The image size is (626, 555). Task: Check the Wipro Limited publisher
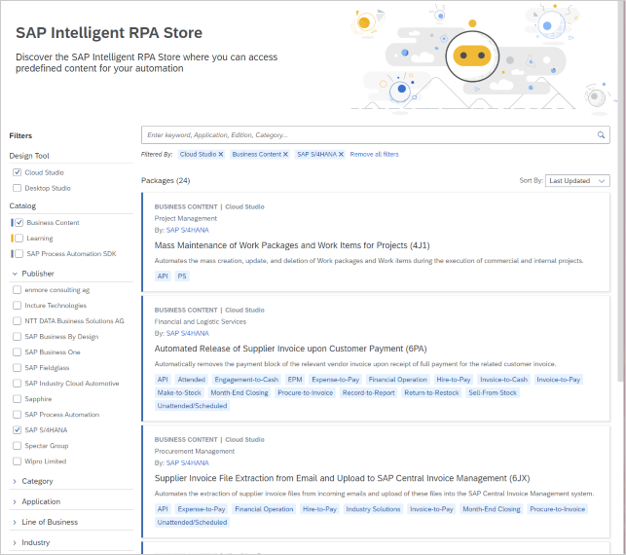tap(17, 461)
